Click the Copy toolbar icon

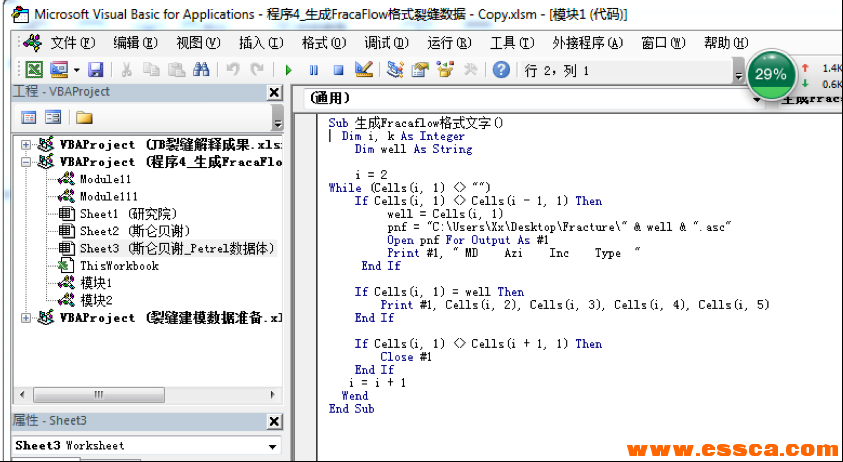pyautogui.click(x=152, y=69)
